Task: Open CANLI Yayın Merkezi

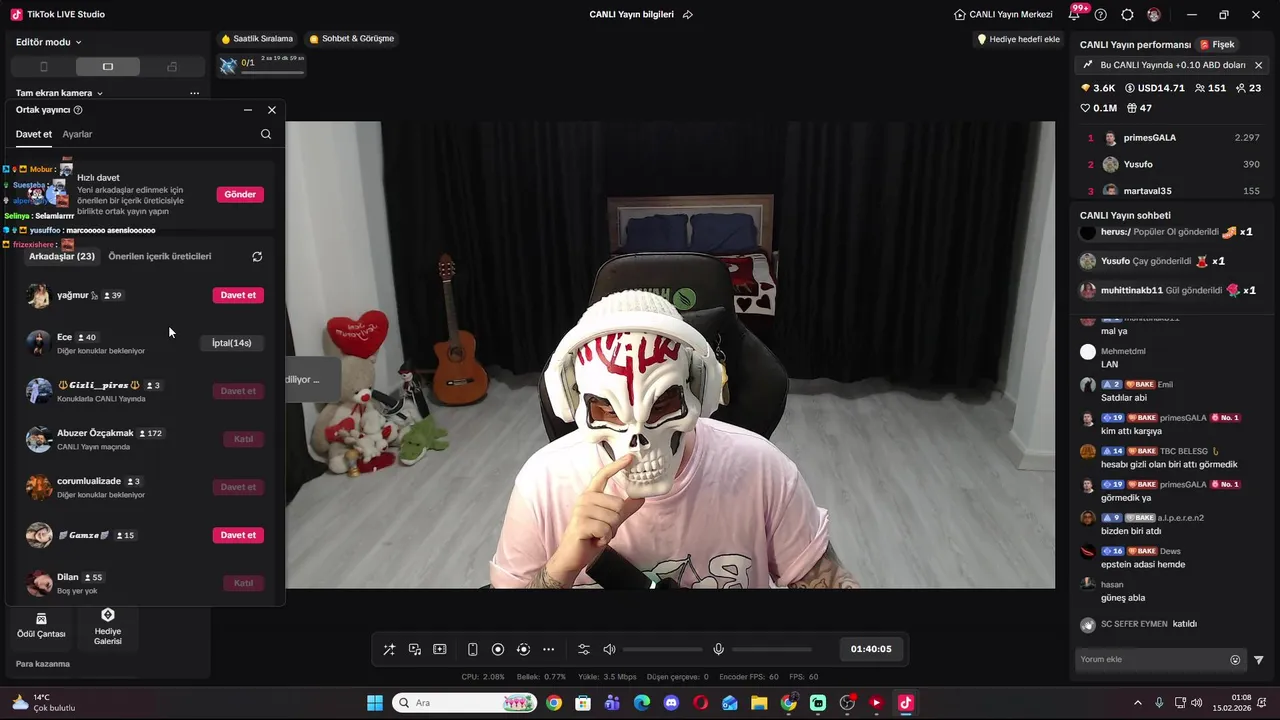Action: coord(1003,15)
